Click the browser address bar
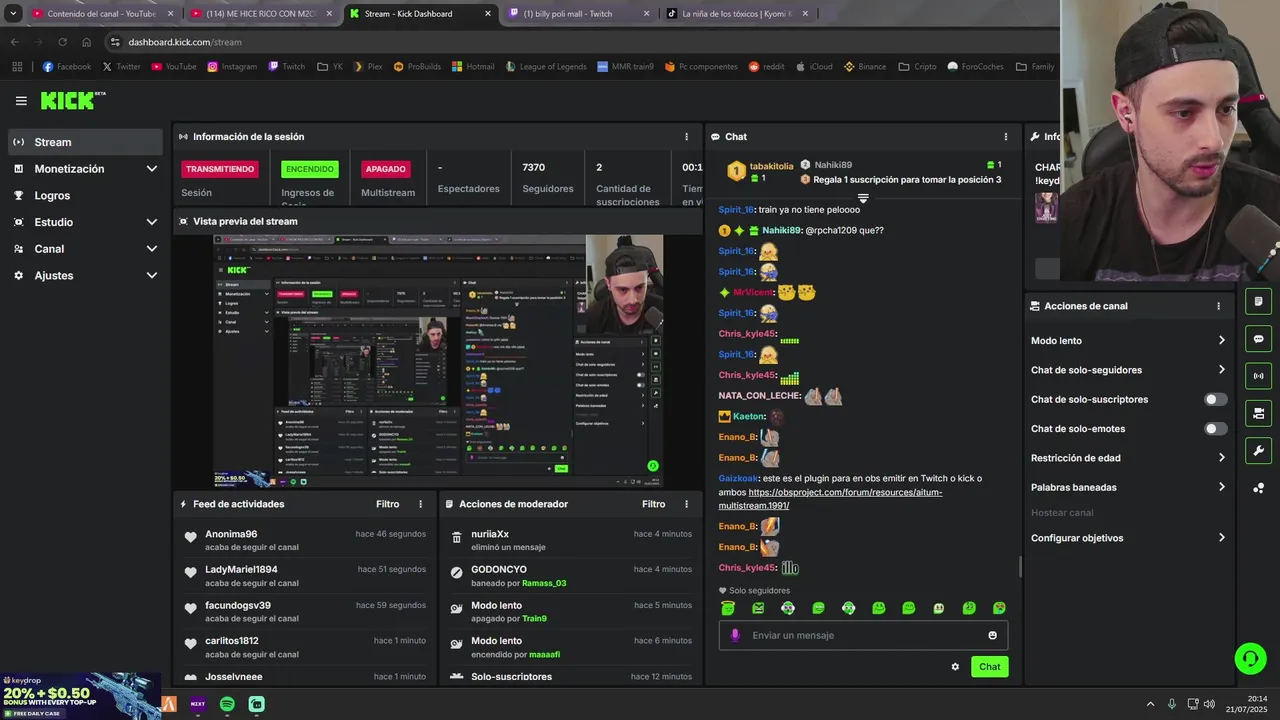Viewport: 1280px width, 720px height. pyautogui.click(x=580, y=42)
